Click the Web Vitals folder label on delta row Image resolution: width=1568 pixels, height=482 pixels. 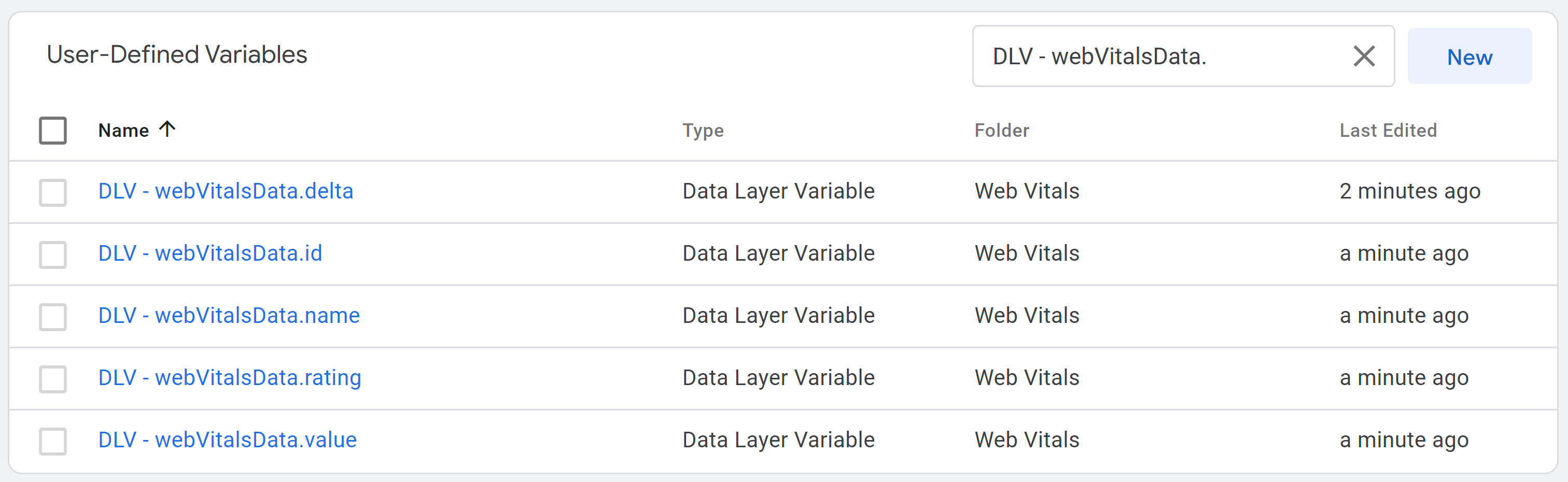tap(1027, 191)
